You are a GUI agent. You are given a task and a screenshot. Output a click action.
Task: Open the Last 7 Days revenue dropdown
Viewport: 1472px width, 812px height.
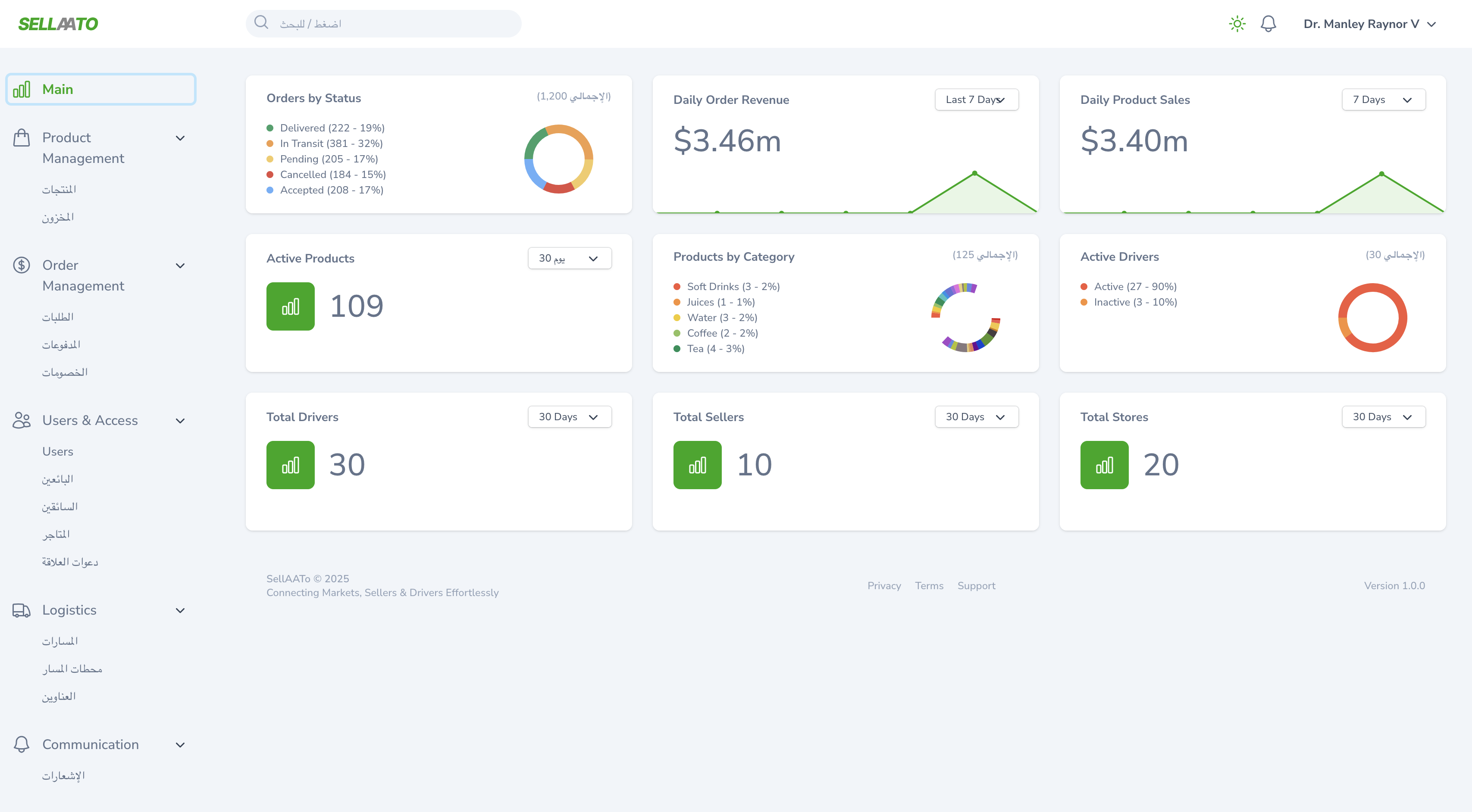(977, 100)
